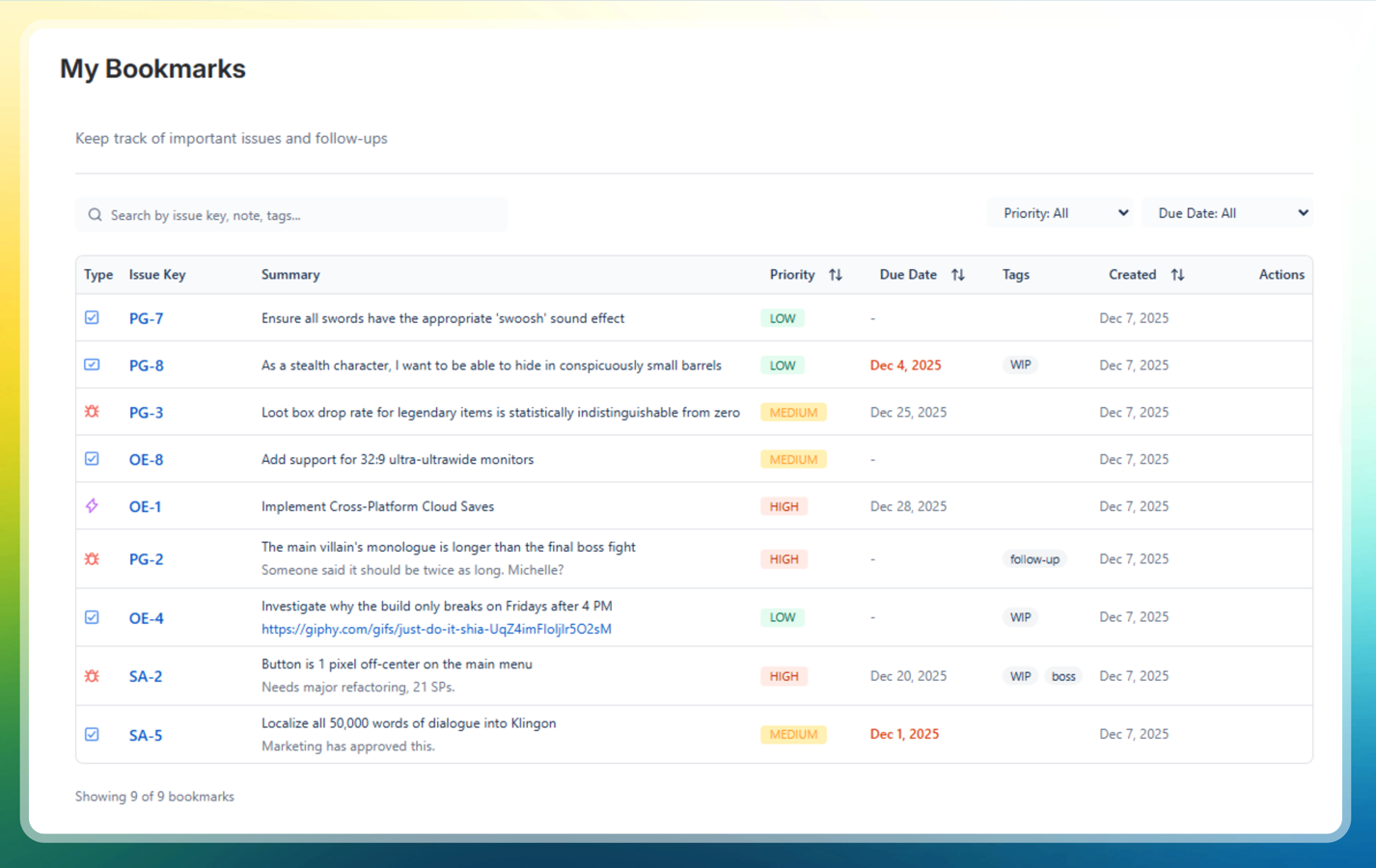This screenshot has height=868, width=1376.
Task: Click the search magnifier icon
Action: [x=95, y=214]
